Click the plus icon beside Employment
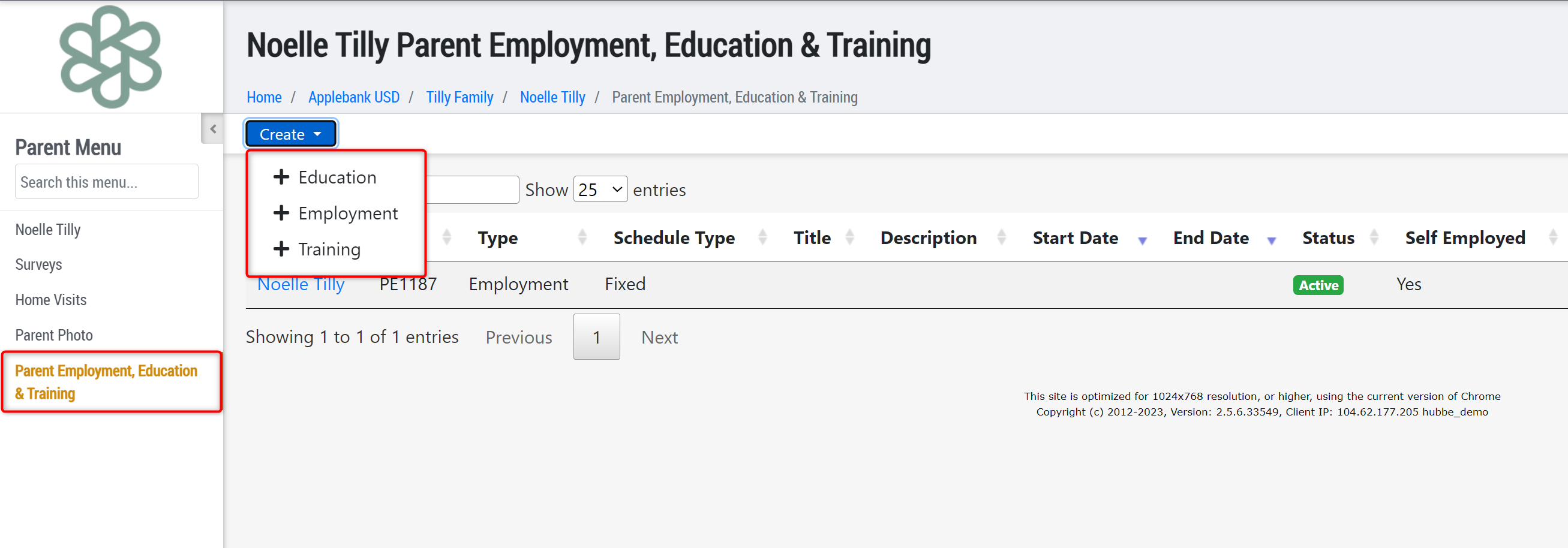The image size is (1568, 548). click(x=281, y=213)
